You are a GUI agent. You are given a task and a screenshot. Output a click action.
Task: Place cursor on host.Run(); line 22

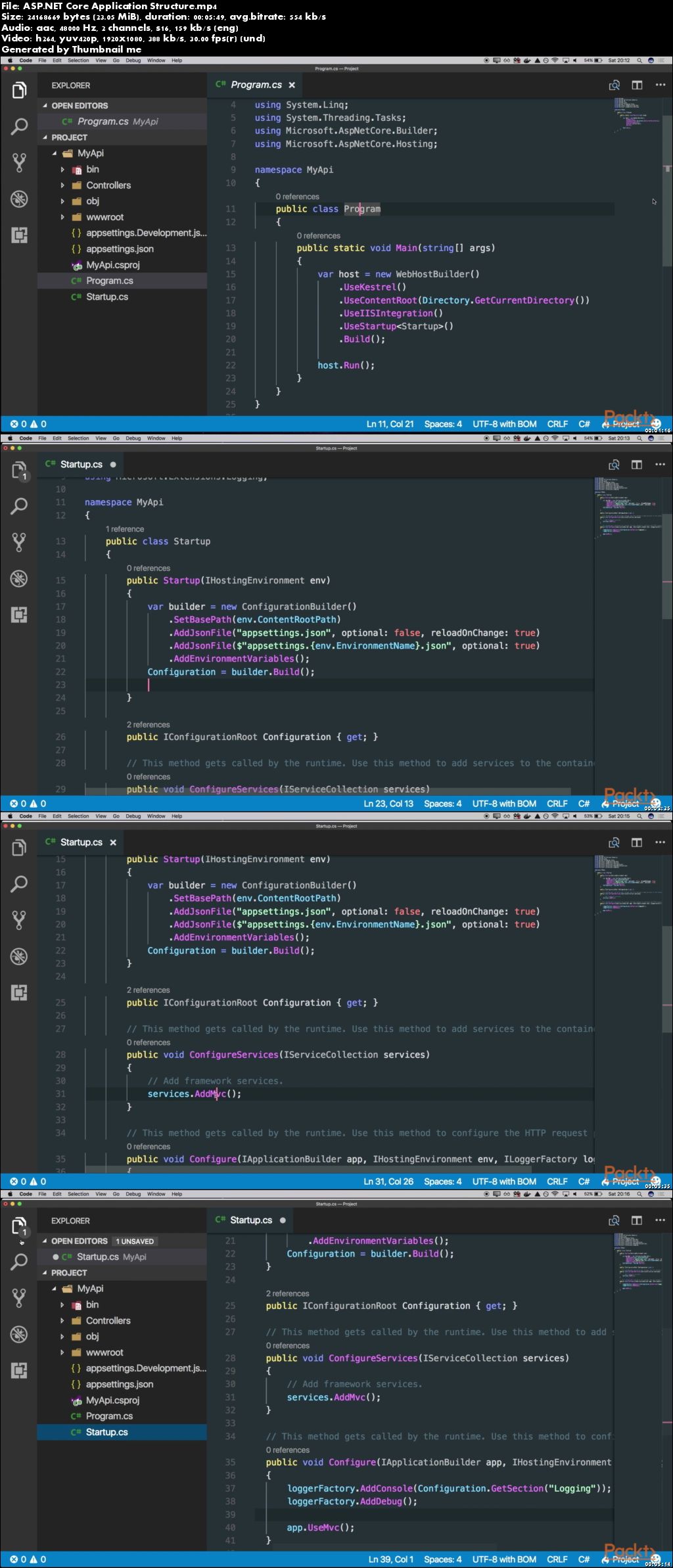[x=346, y=365]
